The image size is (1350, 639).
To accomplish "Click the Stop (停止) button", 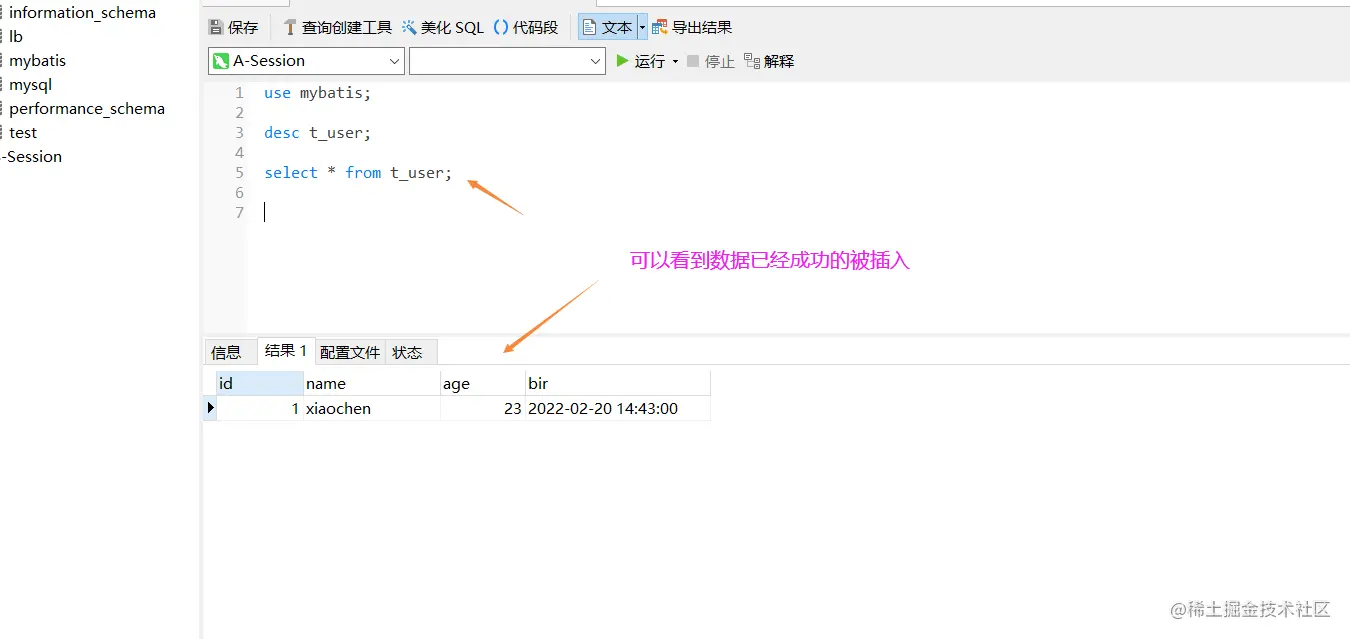I will point(711,61).
